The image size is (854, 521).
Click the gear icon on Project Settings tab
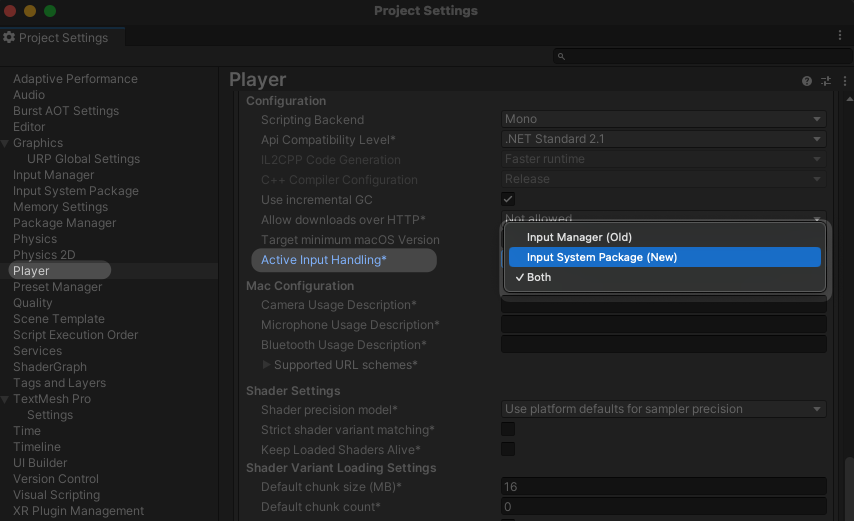pos(9,37)
